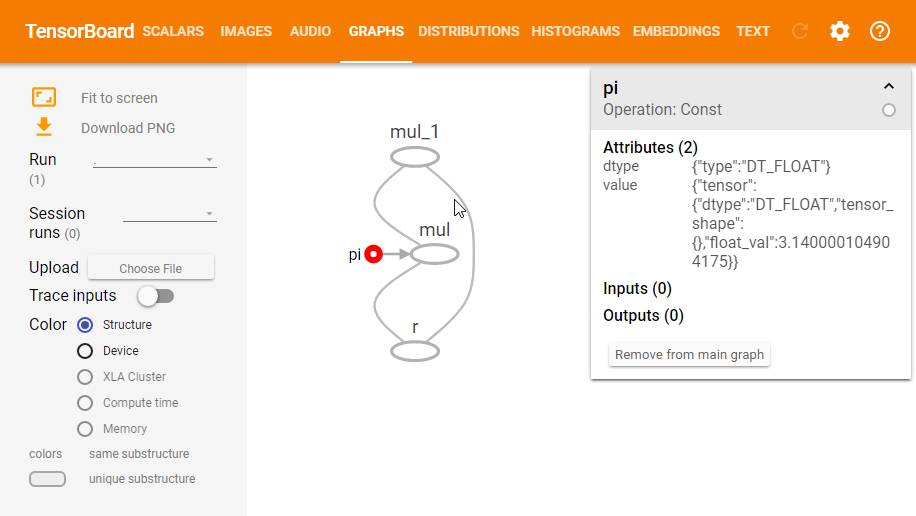Select Structure color radio button
The width and height of the screenshot is (916, 516).
[x=85, y=325]
